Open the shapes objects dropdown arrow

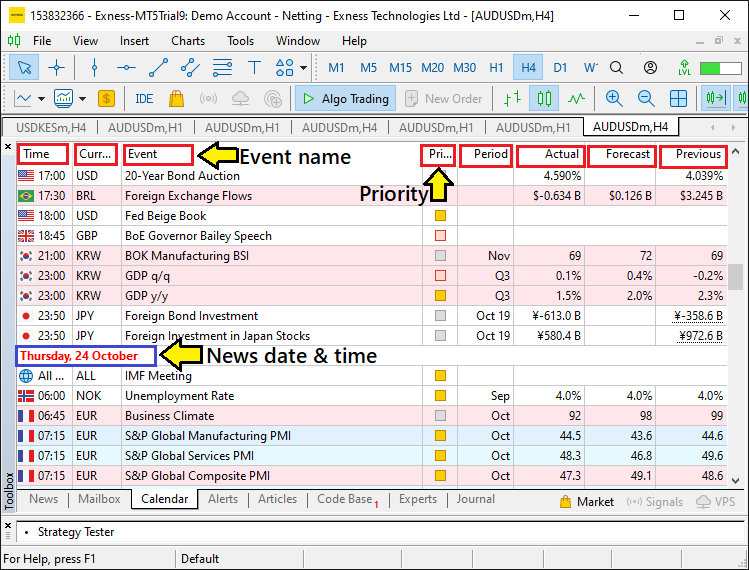[303, 67]
